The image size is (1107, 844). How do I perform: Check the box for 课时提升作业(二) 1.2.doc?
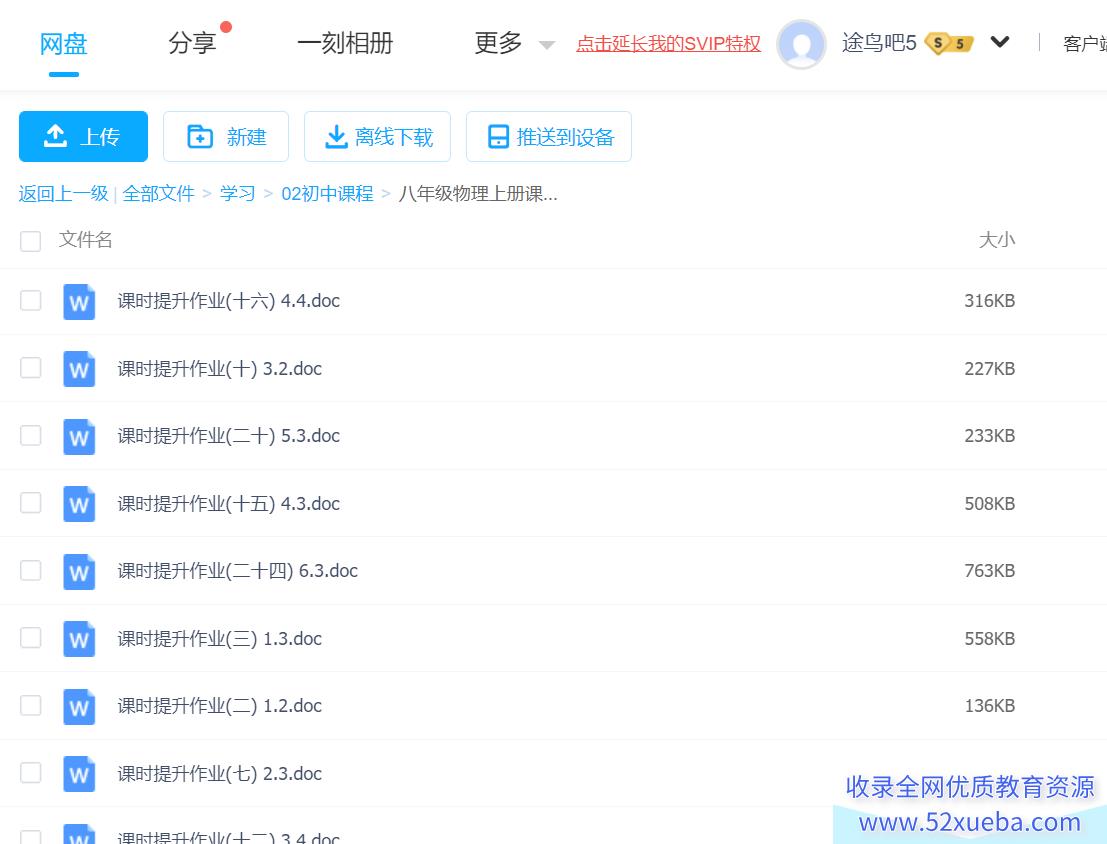30,705
